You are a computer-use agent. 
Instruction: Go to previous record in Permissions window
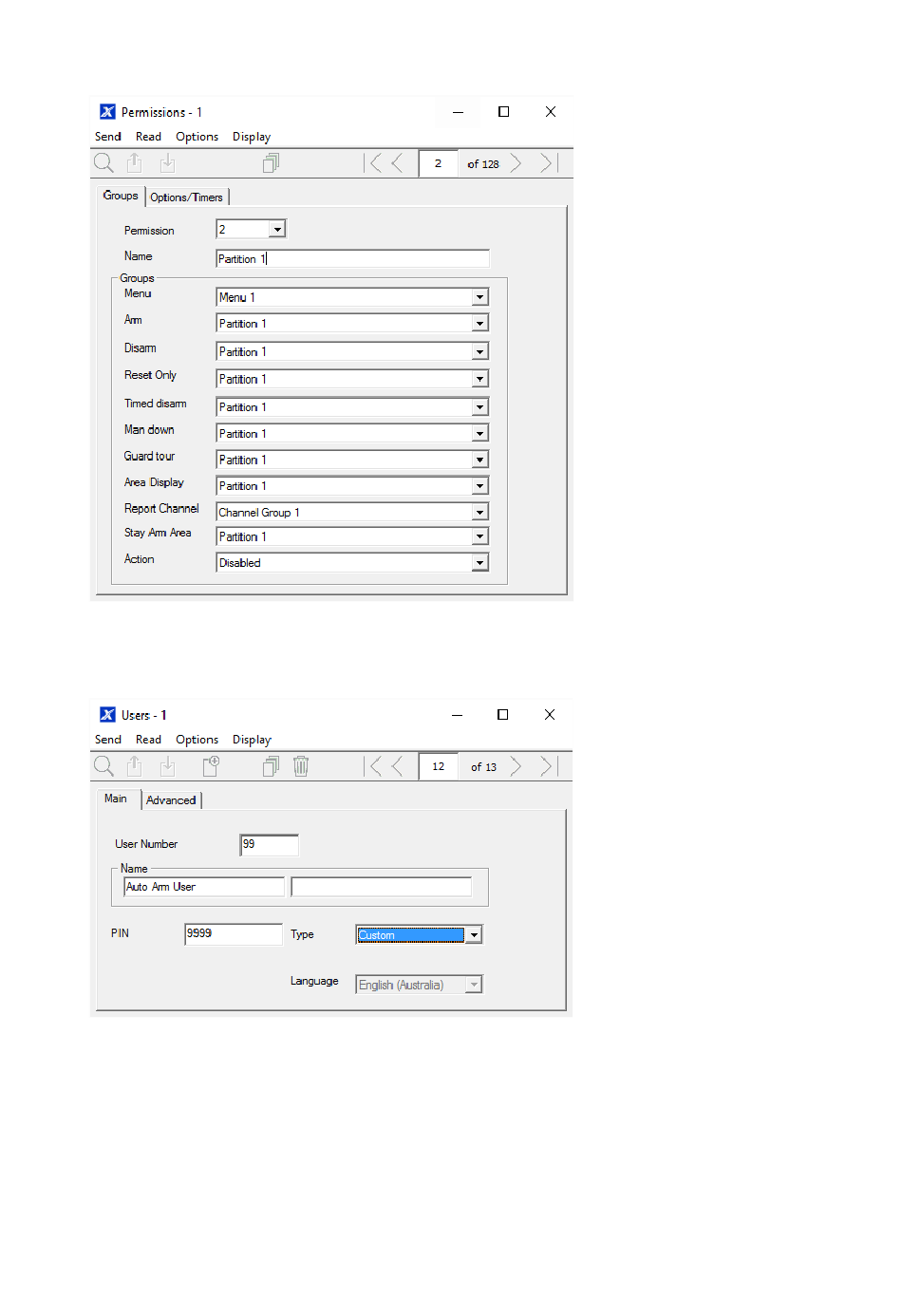pos(397,163)
